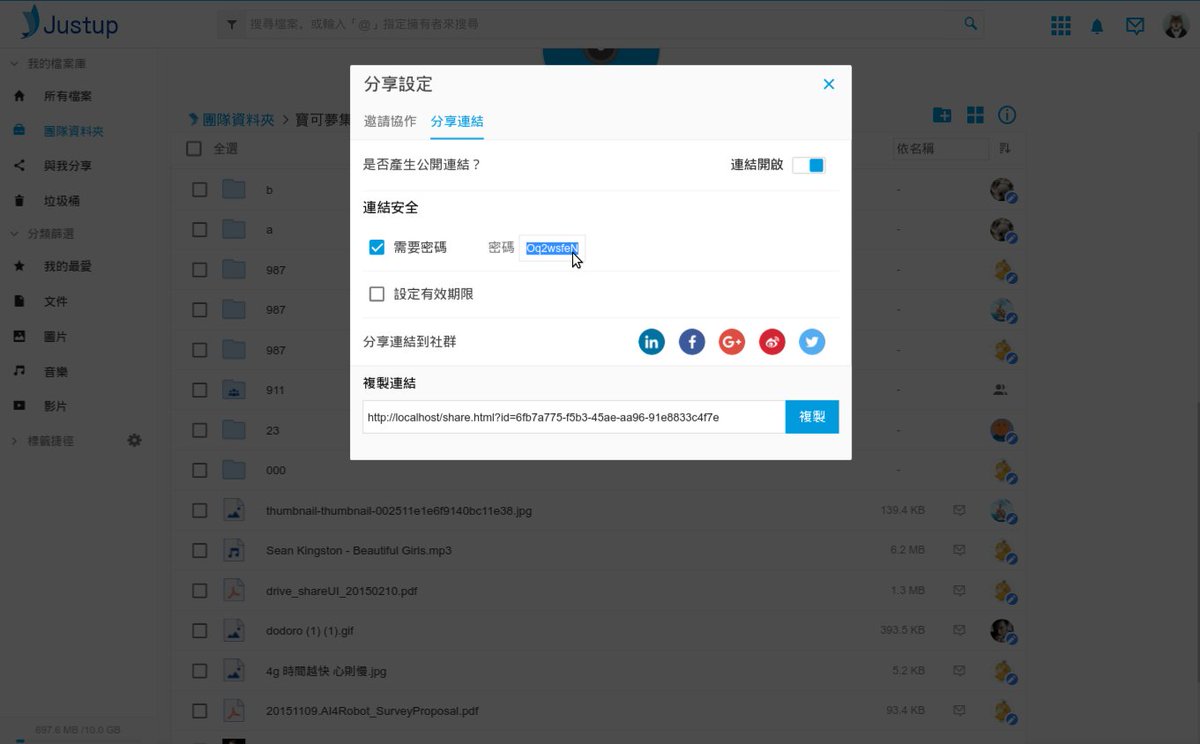1200x744 pixels.
Task: Click the Google+ share icon
Action: coord(731,341)
